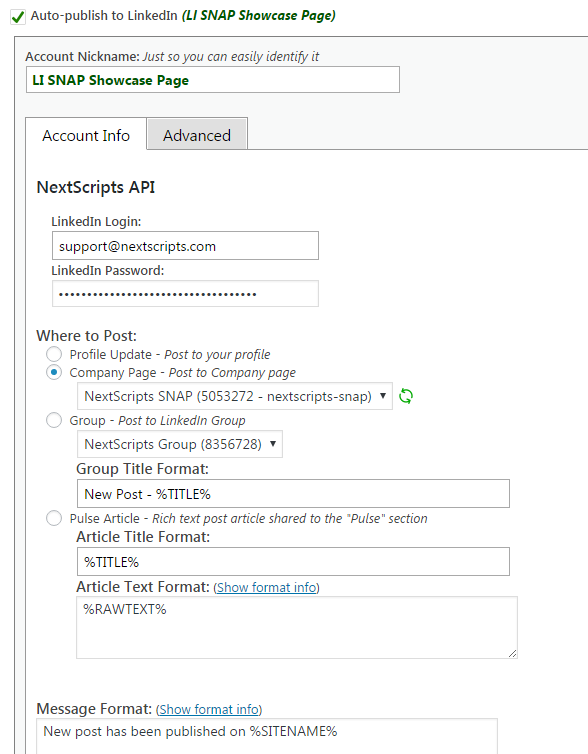Open Show format info link for Message Format
The width and height of the screenshot is (588, 754).
point(209,709)
